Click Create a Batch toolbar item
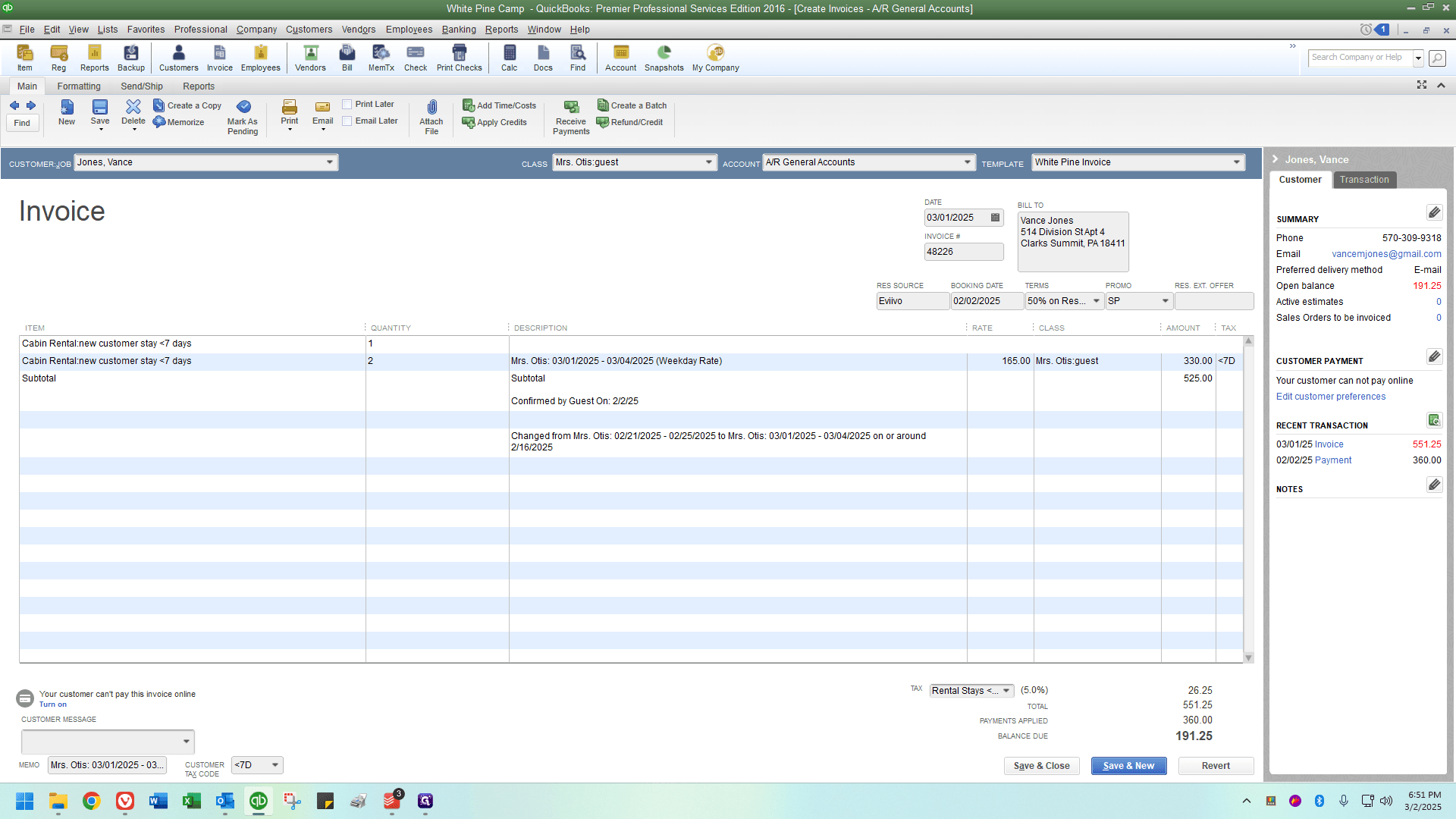The image size is (1456, 819). [x=632, y=105]
